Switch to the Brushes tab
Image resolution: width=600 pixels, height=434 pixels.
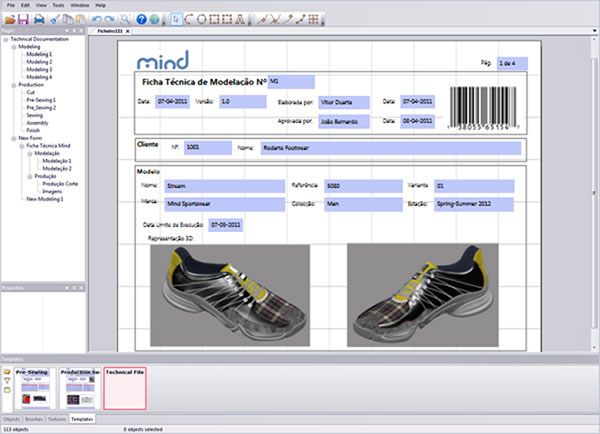[x=34, y=419]
